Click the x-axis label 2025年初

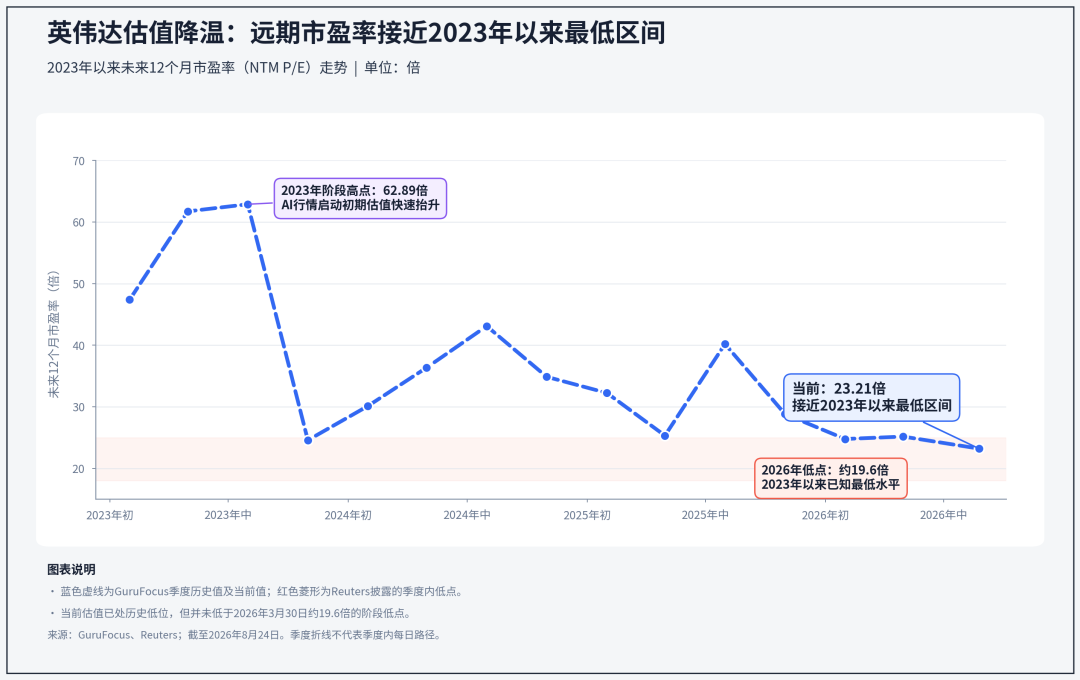587,515
